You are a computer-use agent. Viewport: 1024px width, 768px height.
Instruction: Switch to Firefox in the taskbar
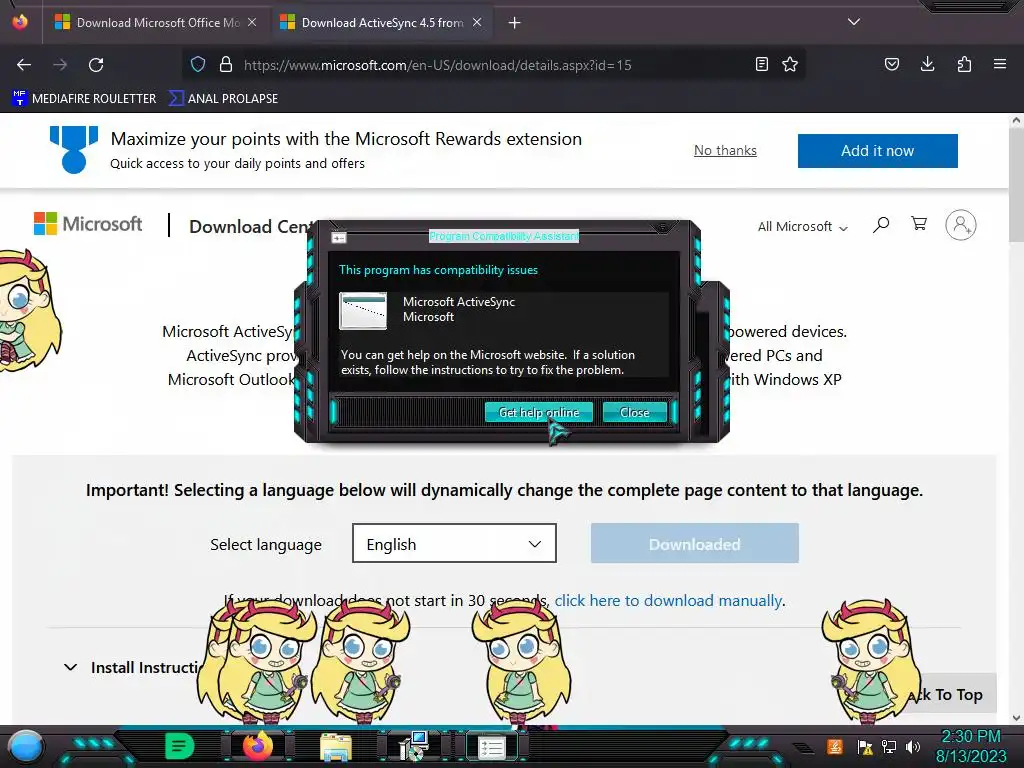pyautogui.click(x=257, y=746)
